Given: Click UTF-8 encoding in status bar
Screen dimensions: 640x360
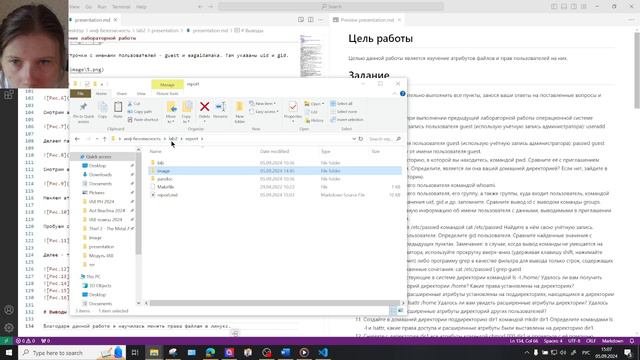Looking at the screenshot, I should 574,341.
